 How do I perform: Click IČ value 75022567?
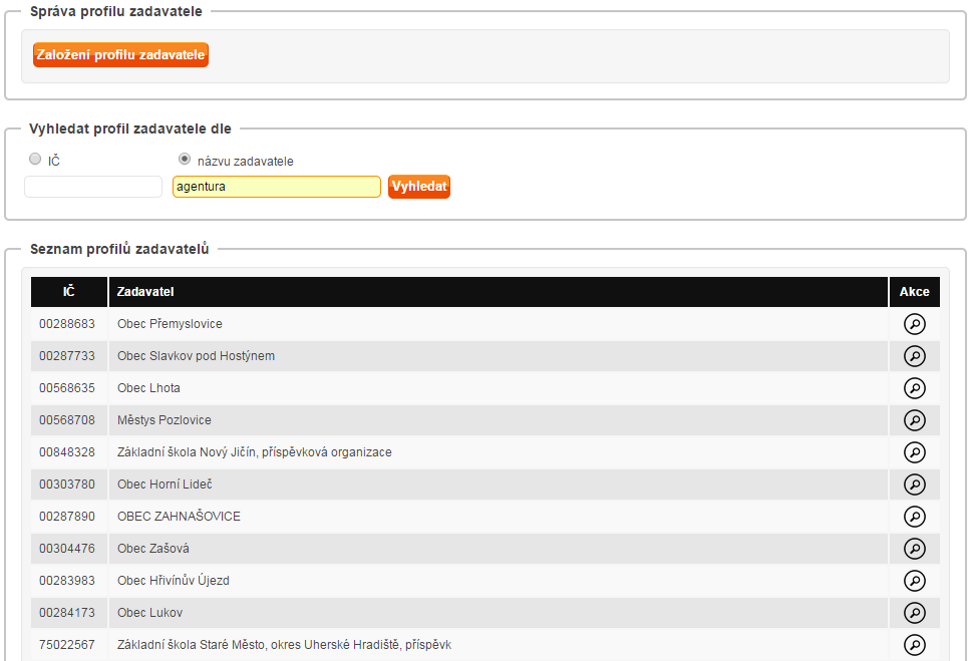point(67,645)
